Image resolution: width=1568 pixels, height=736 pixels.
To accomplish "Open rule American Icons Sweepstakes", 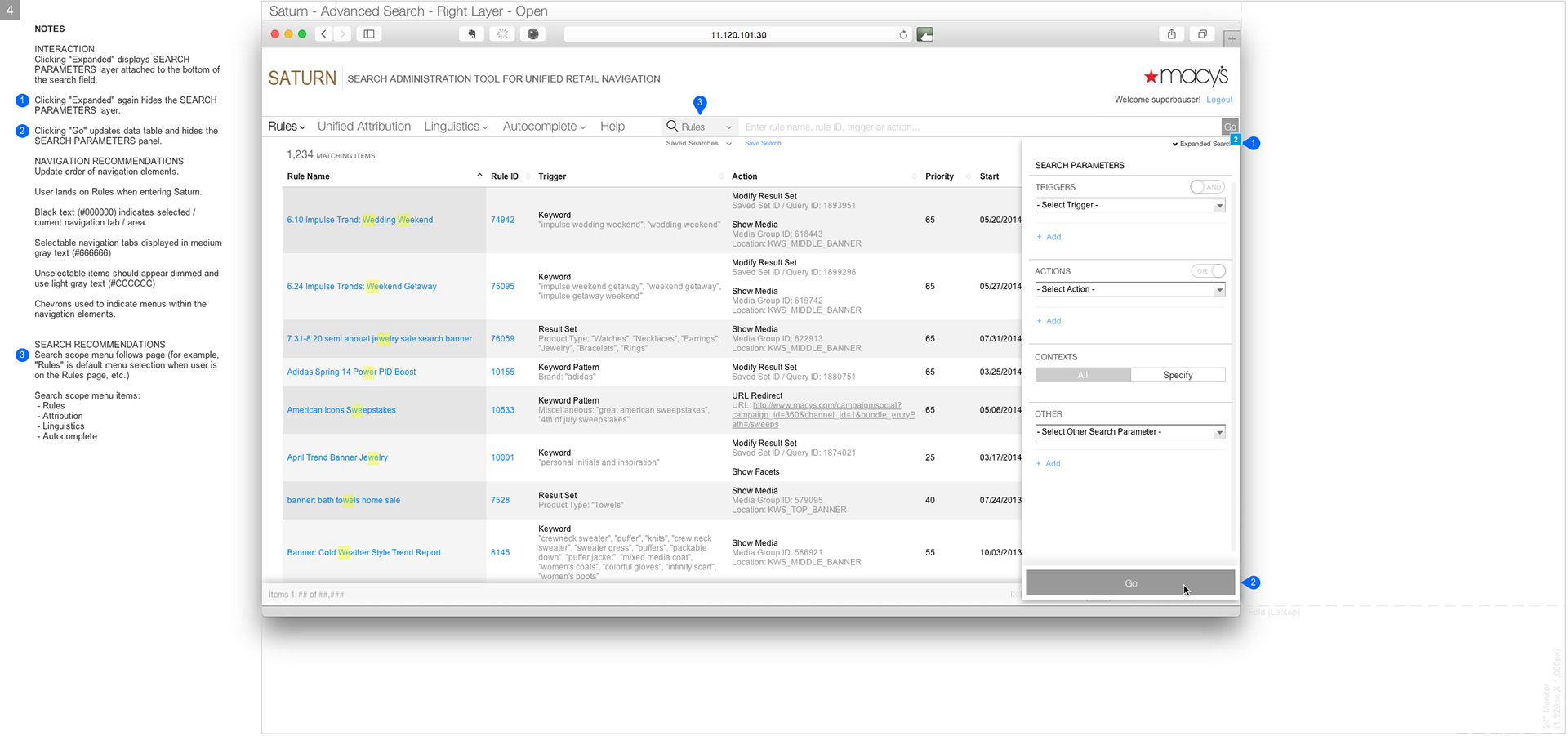I will [x=341, y=410].
